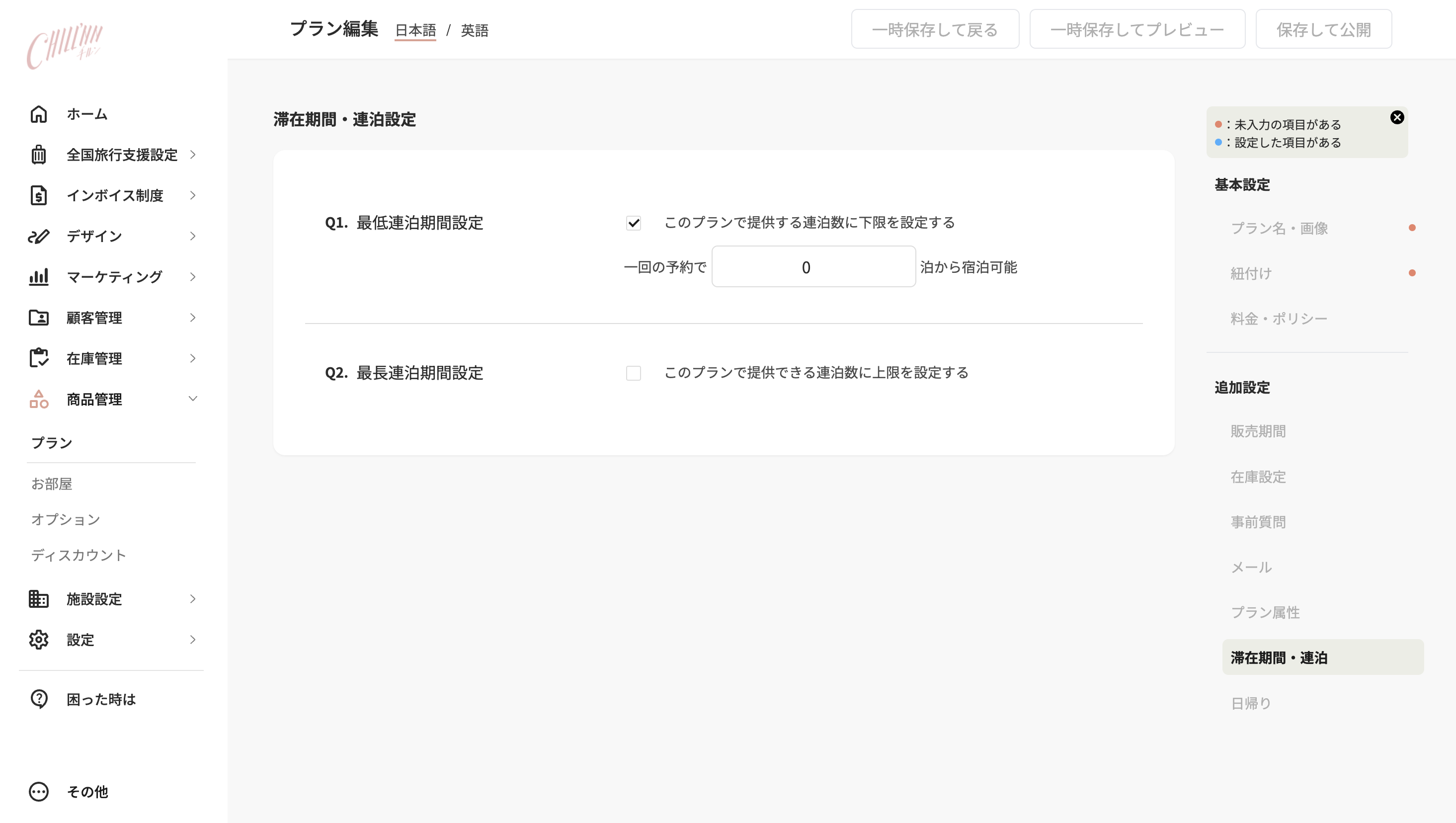Collapse the 商品管理 menu chevron
This screenshot has height=823, width=1456.
point(193,399)
